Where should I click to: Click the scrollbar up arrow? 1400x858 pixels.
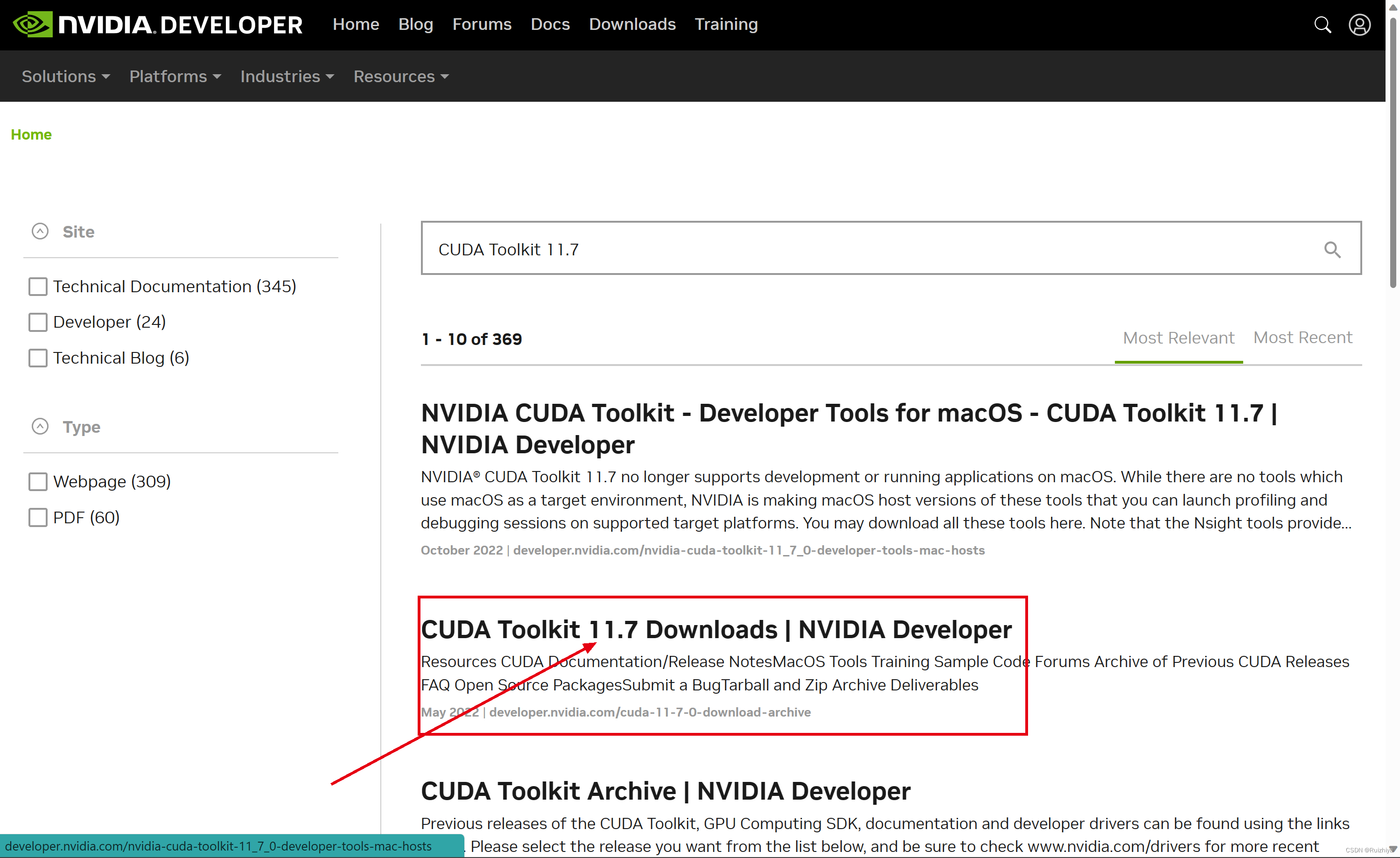coord(1393,7)
